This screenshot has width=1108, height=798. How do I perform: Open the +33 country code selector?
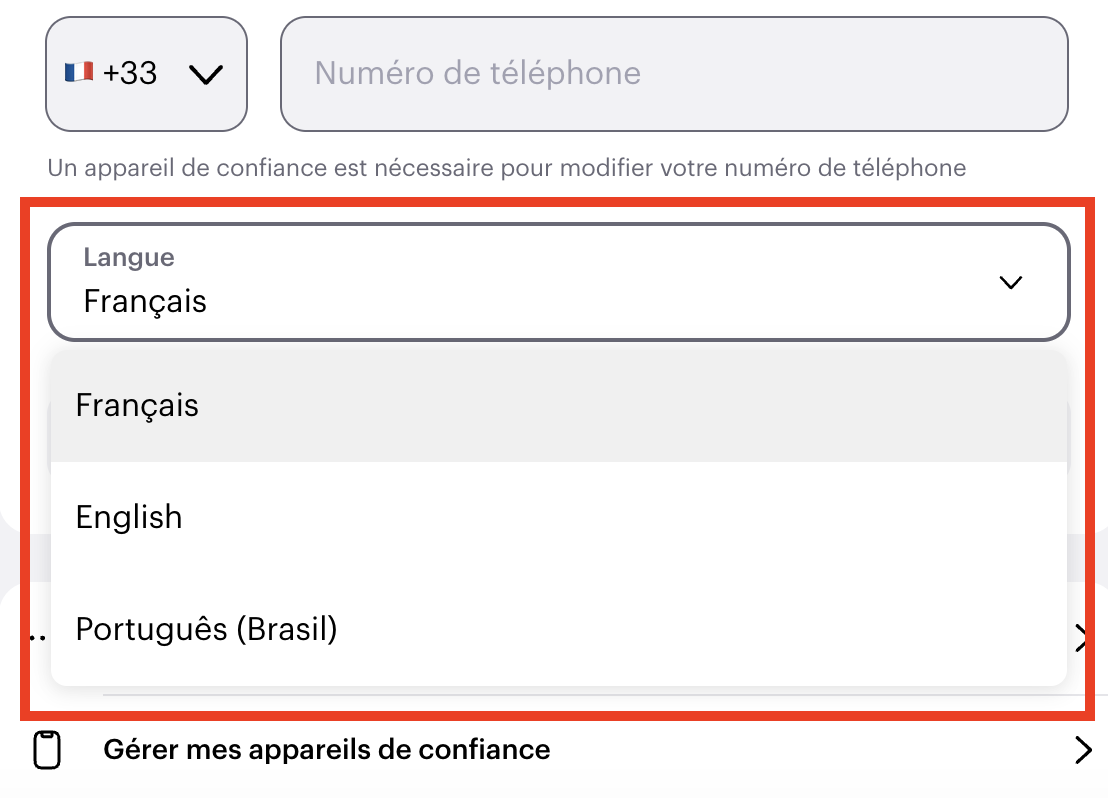[146, 74]
